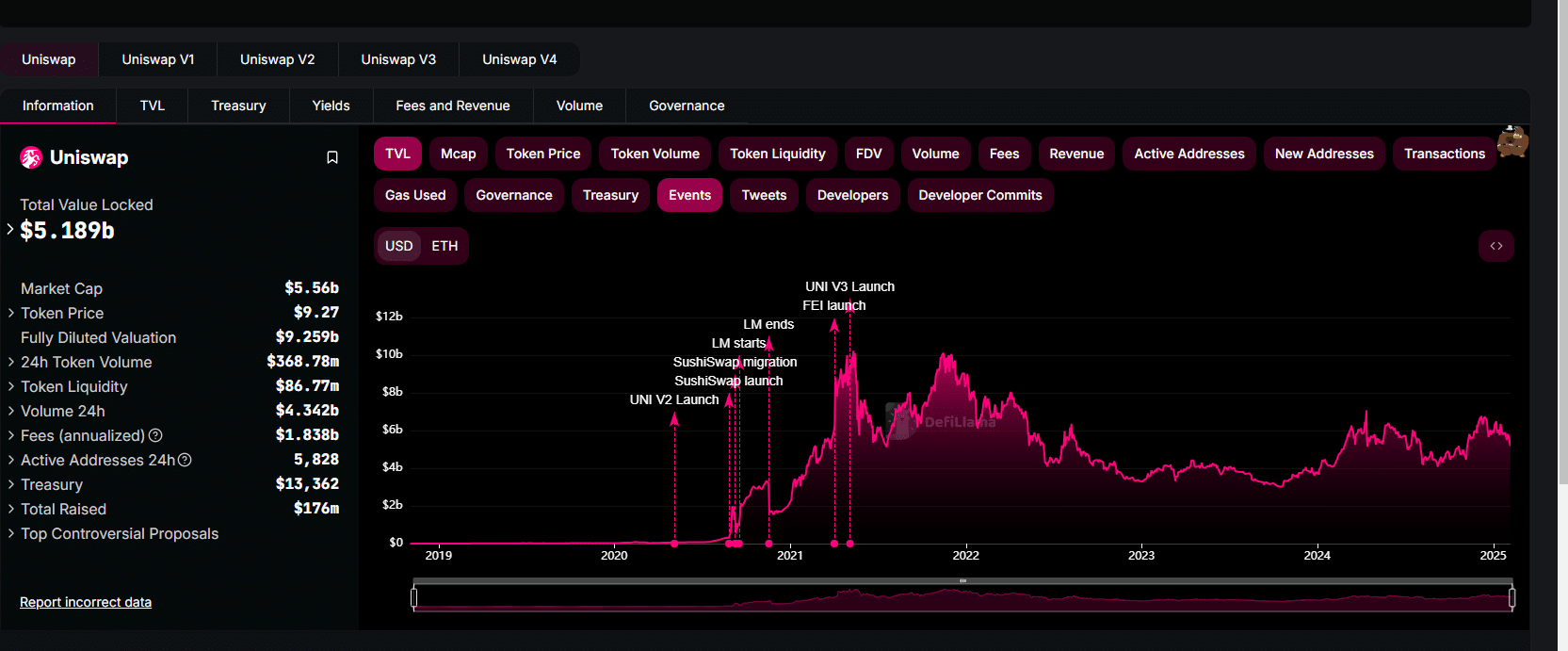Enable Tweets on the chart
This screenshot has height=651, width=1568.
click(x=764, y=195)
